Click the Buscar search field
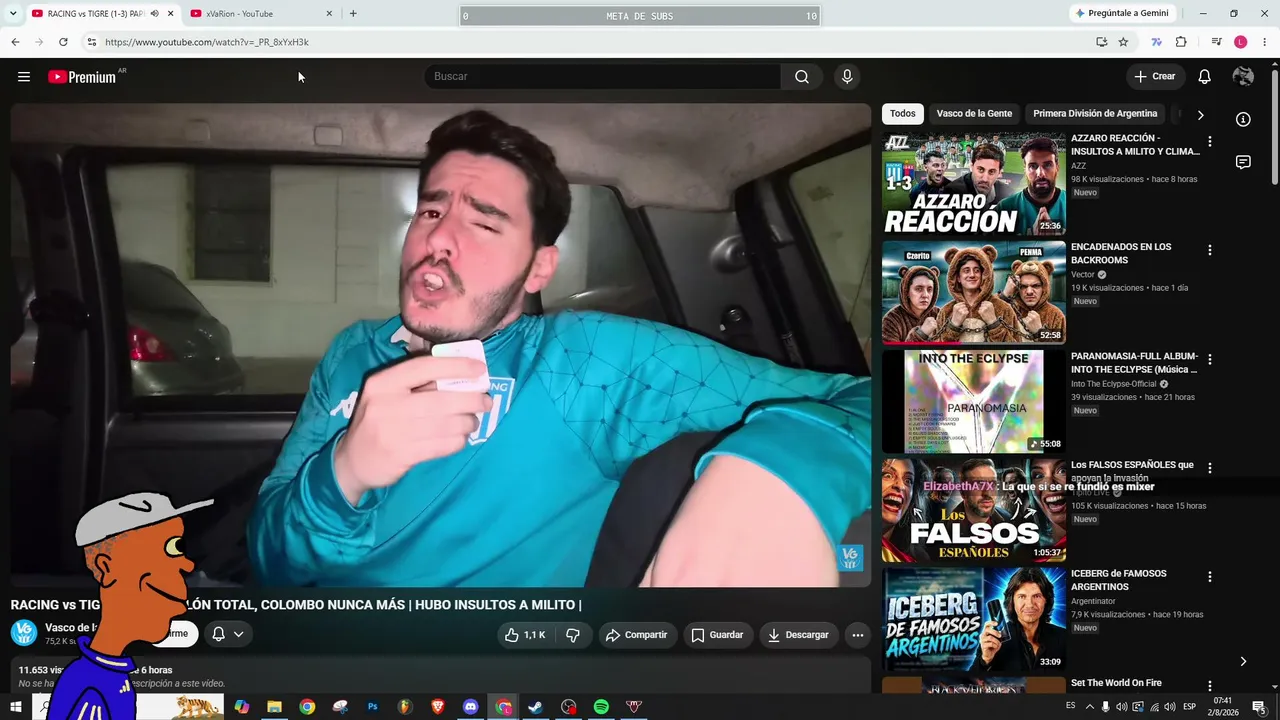Image resolution: width=1280 pixels, height=720 pixels. 603,77
